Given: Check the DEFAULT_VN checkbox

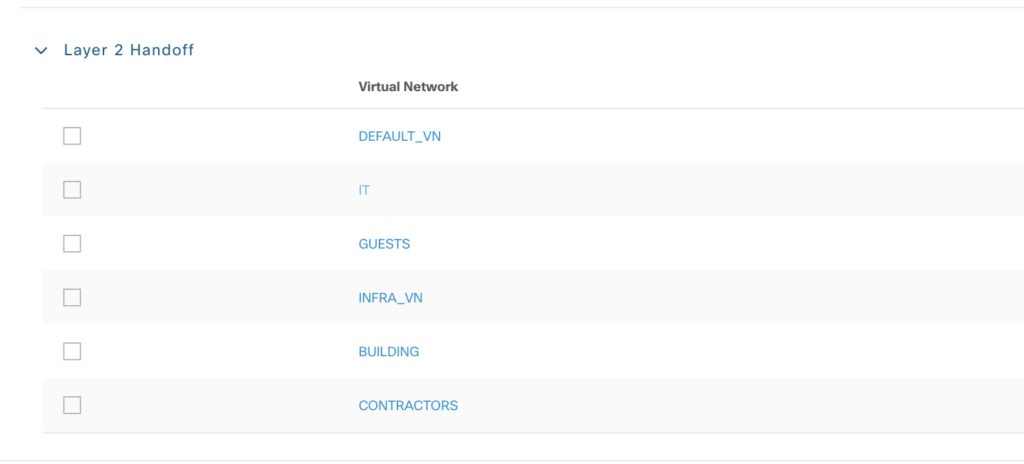Looking at the screenshot, I should pyautogui.click(x=72, y=136).
